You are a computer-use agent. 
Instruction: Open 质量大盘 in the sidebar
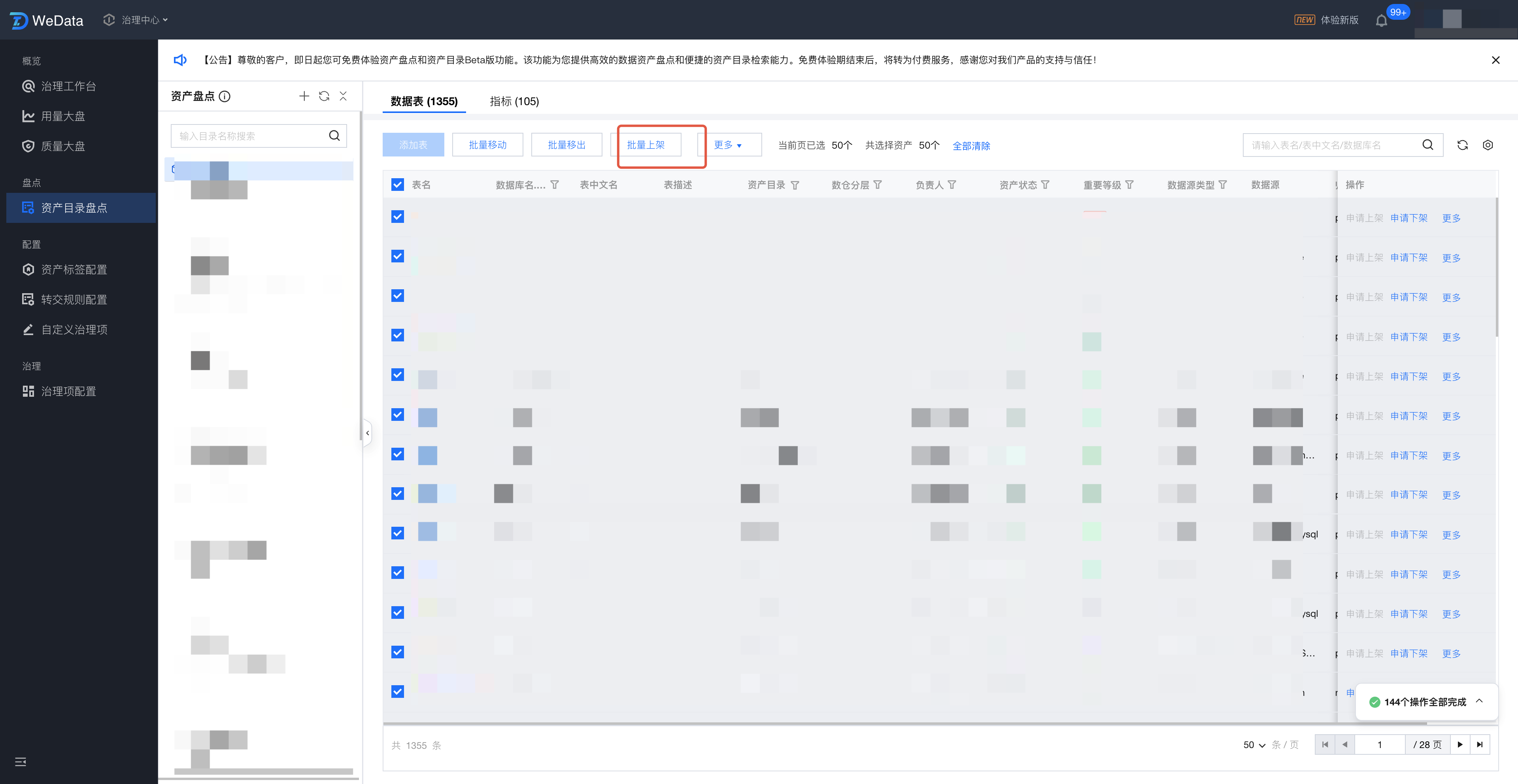[62, 146]
